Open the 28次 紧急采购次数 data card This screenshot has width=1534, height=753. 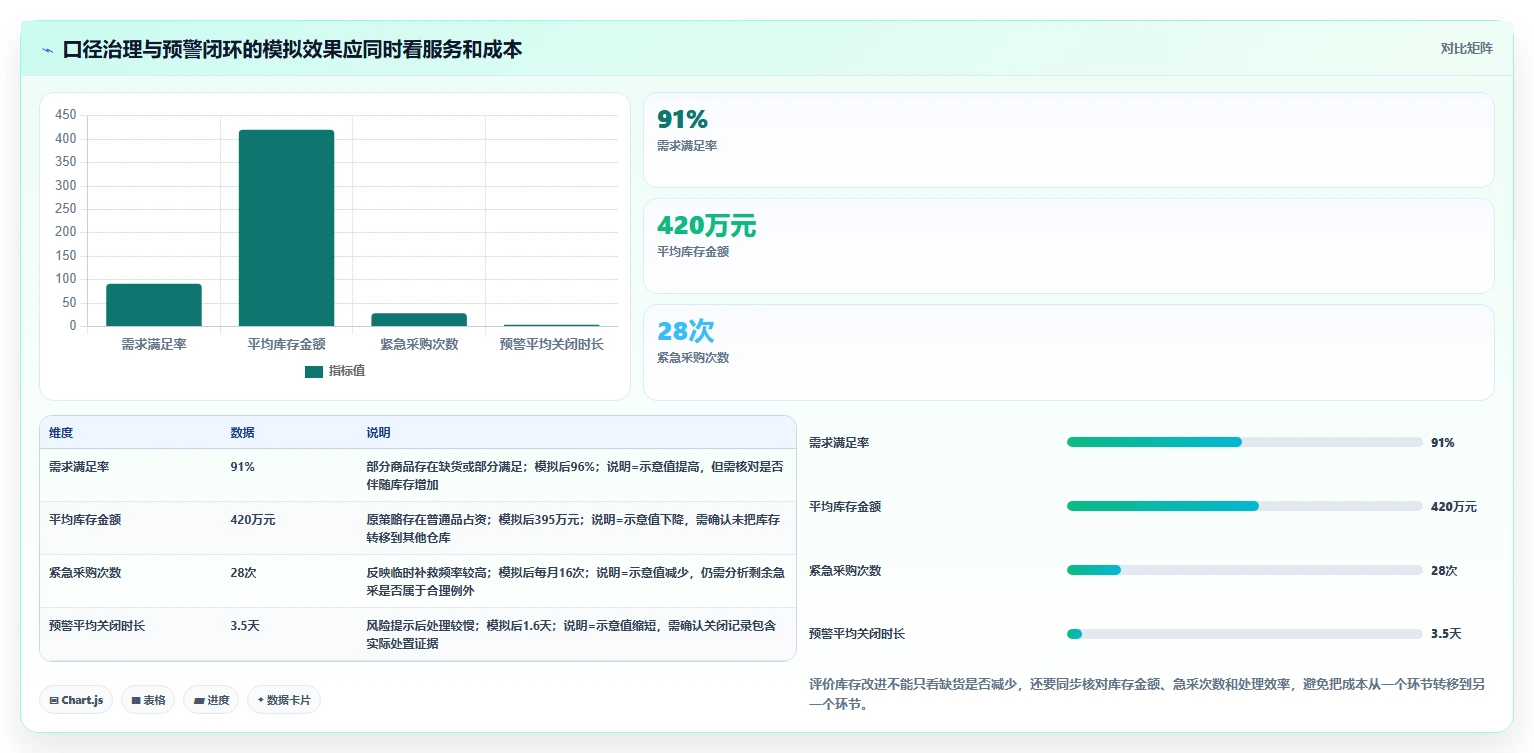[x=1069, y=352]
